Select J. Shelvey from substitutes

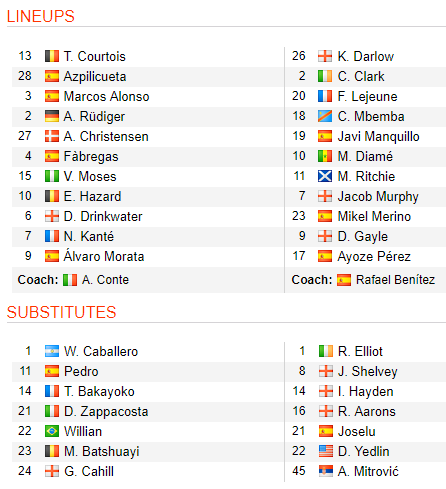(x=368, y=371)
